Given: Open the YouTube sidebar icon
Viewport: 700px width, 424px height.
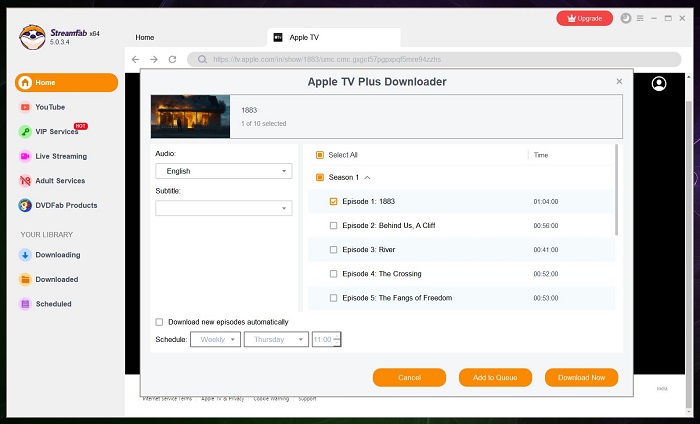Looking at the screenshot, I should pos(25,107).
